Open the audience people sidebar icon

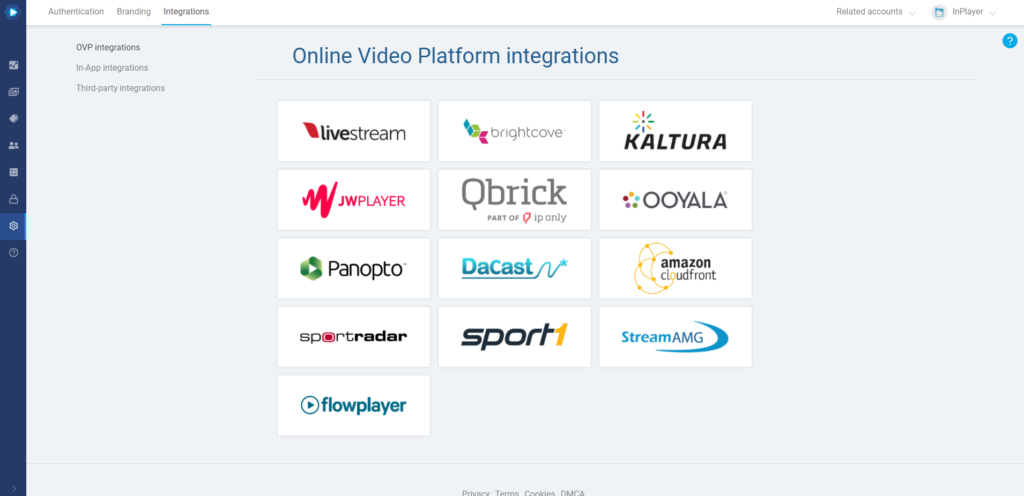(13, 146)
